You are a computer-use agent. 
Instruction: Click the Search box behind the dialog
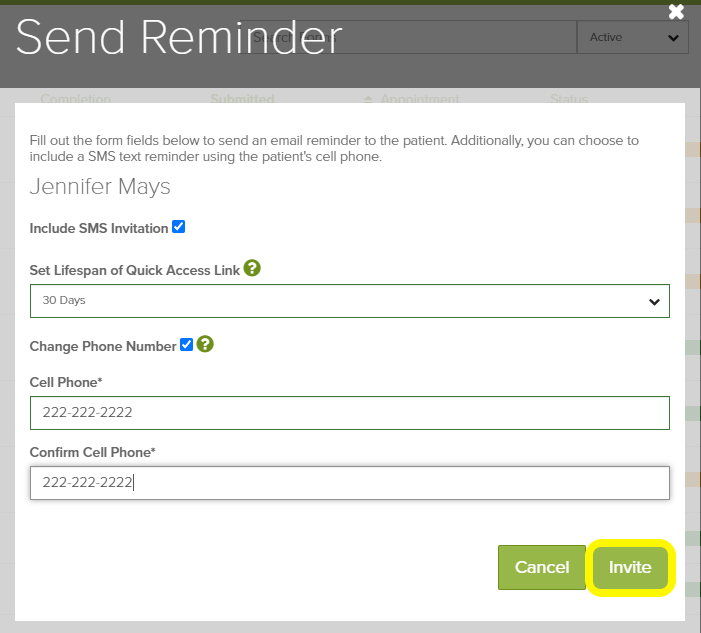click(450, 38)
